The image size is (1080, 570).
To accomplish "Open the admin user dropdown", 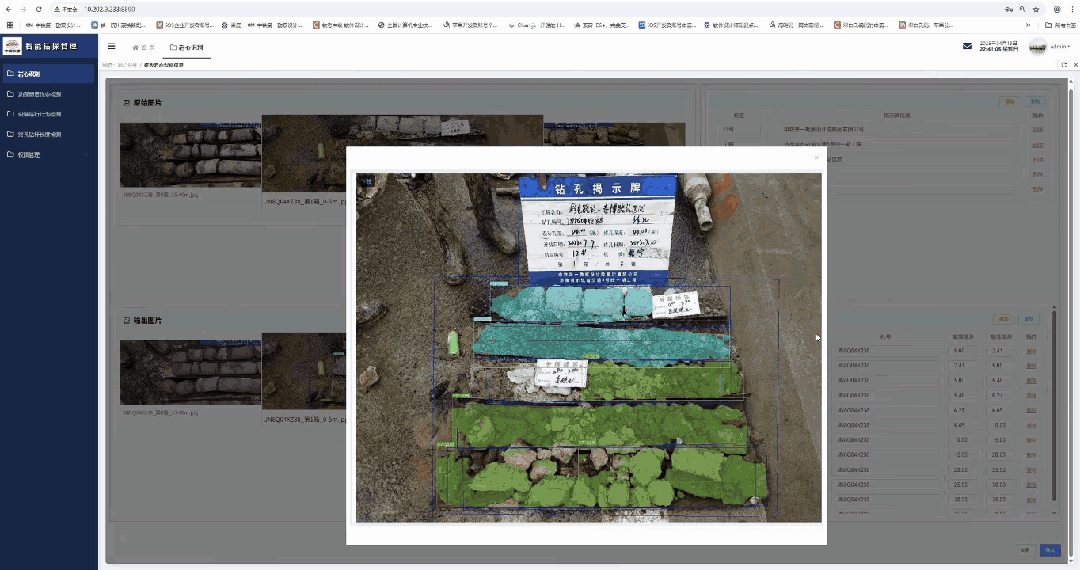I will (x=1061, y=47).
